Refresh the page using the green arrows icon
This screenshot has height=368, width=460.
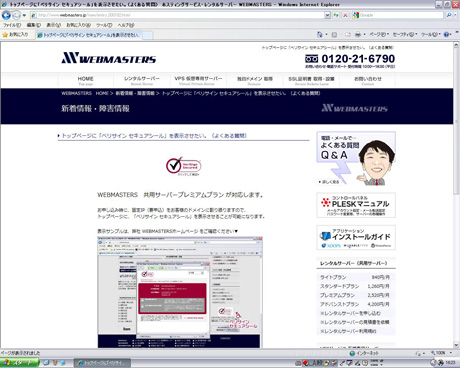[x=336, y=15]
